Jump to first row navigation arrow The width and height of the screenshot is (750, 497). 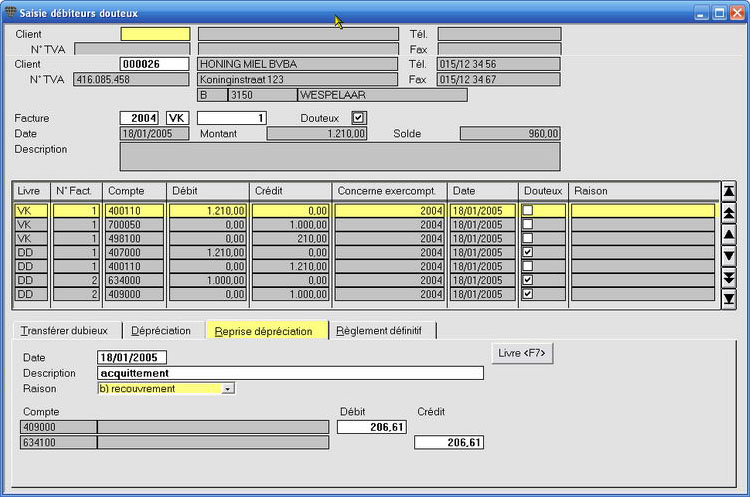(728, 191)
